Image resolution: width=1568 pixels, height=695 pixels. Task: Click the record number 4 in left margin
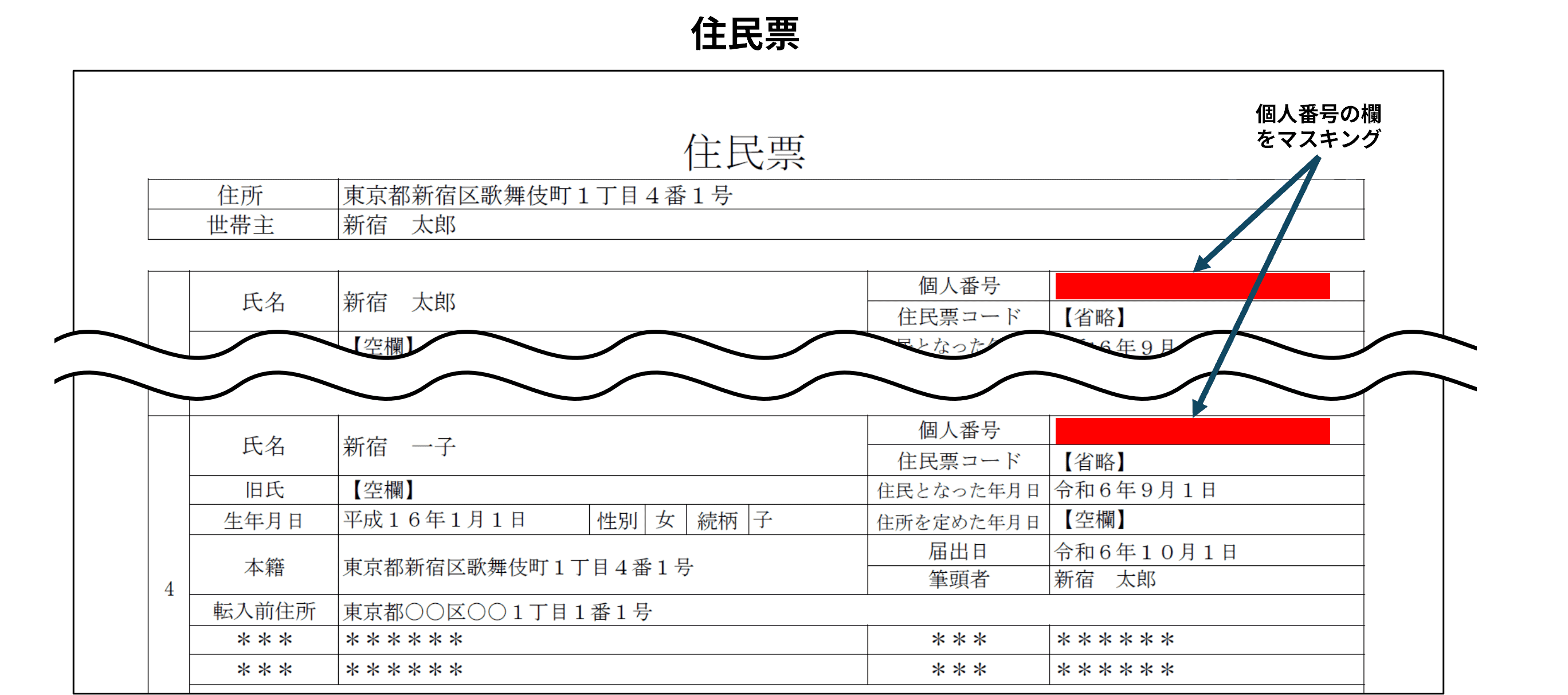click(x=168, y=588)
